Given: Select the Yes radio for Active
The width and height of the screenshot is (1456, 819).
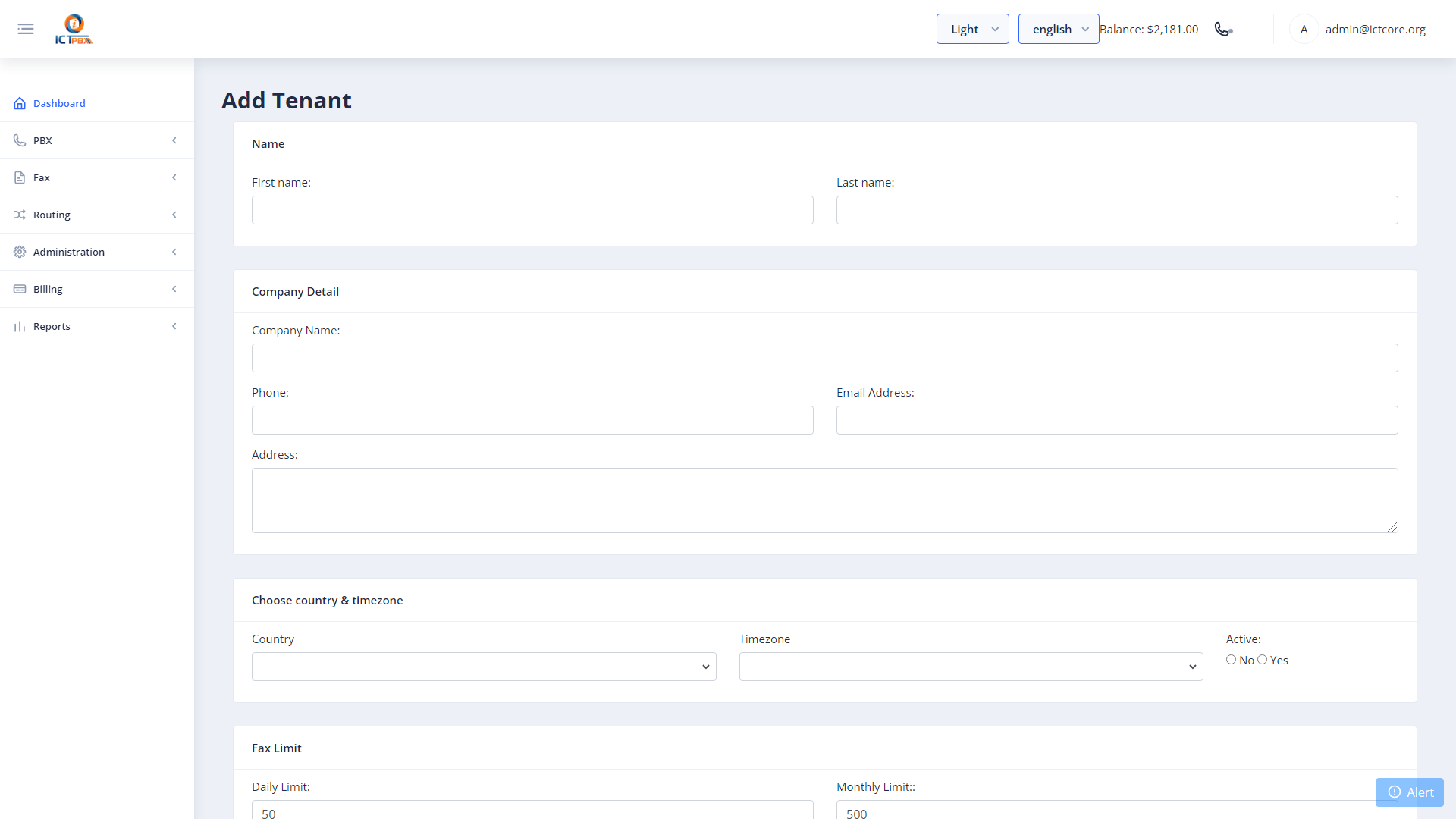Looking at the screenshot, I should 1262,660.
